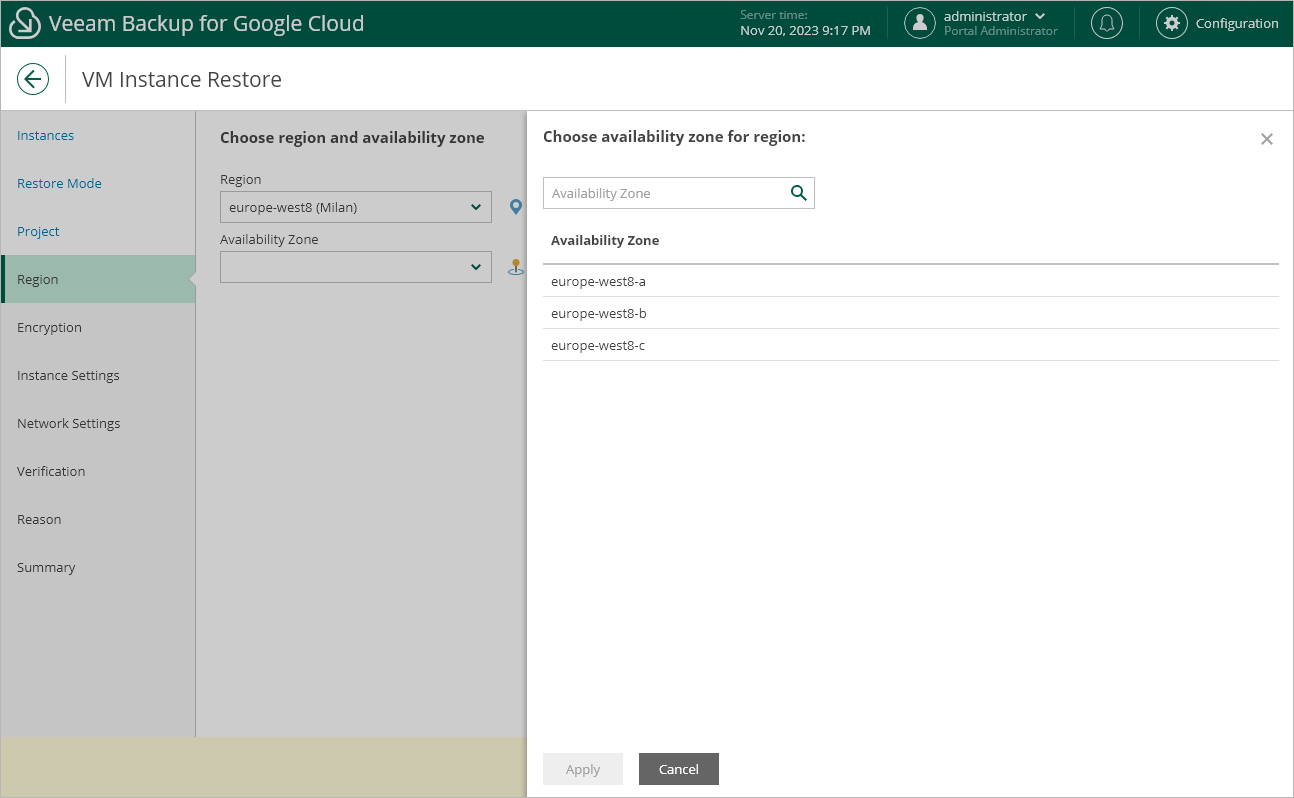Open the Region dropdown
The height and width of the screenshot is (798, 1294).
[x=356, y=207]
